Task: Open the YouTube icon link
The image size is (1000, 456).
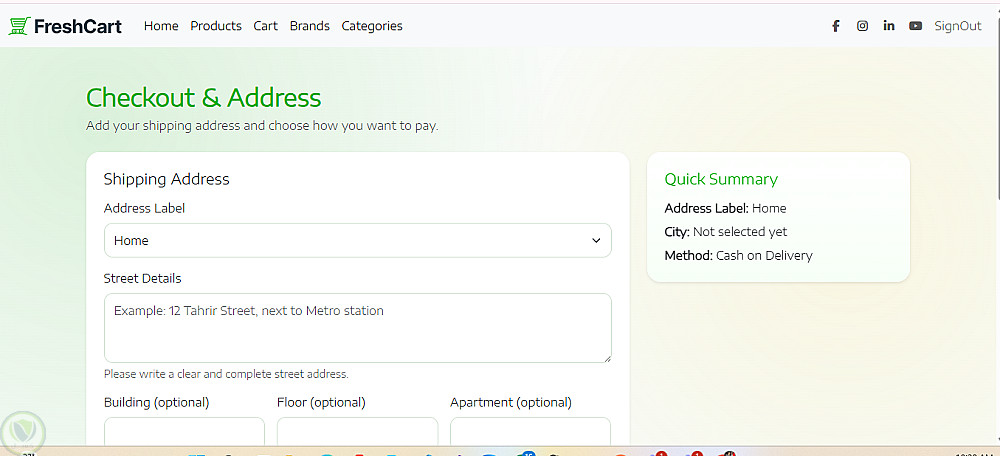Action: tap(915, 26)
